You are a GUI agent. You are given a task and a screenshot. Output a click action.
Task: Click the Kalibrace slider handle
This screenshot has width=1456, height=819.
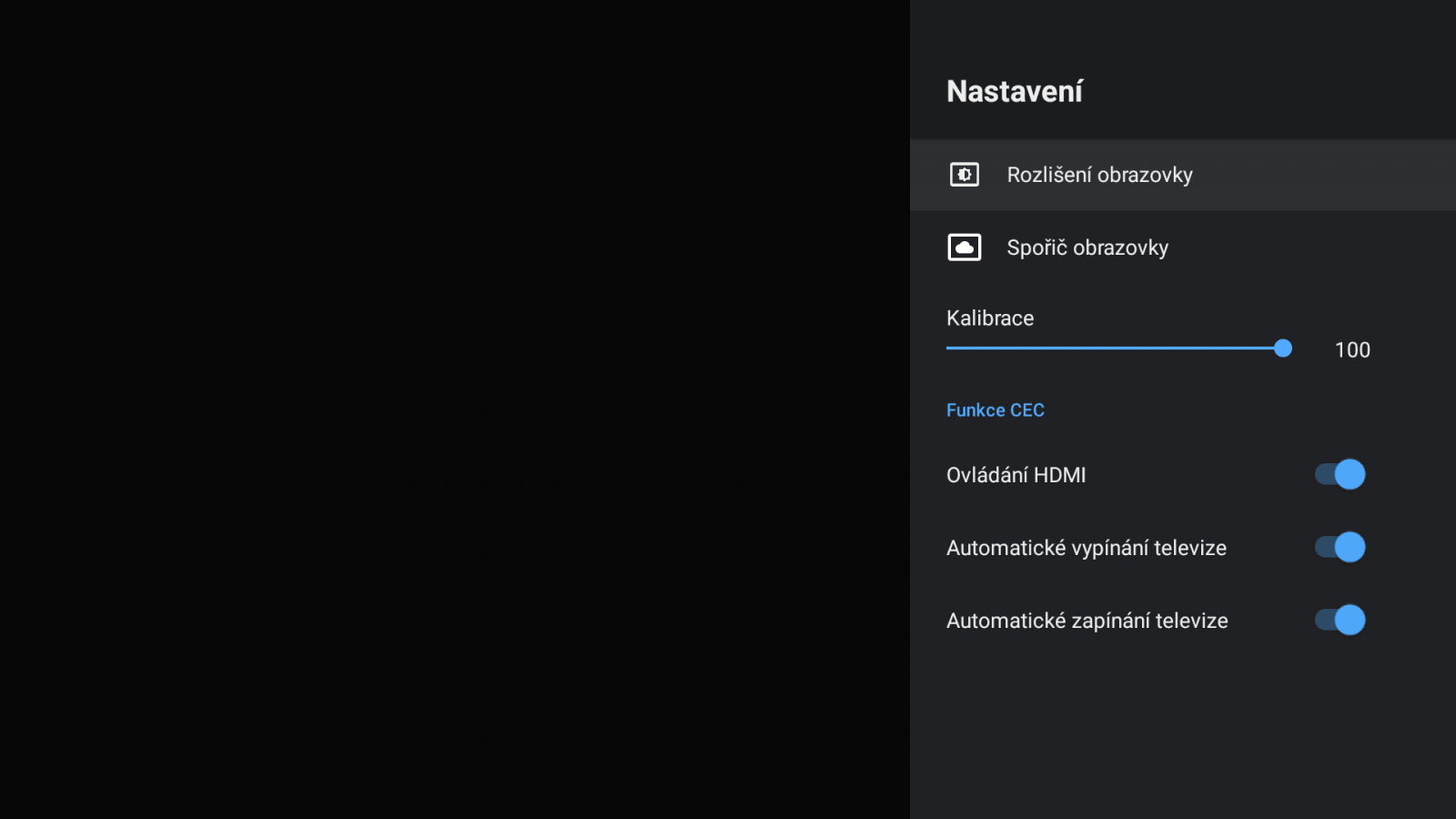point(1283,349)
